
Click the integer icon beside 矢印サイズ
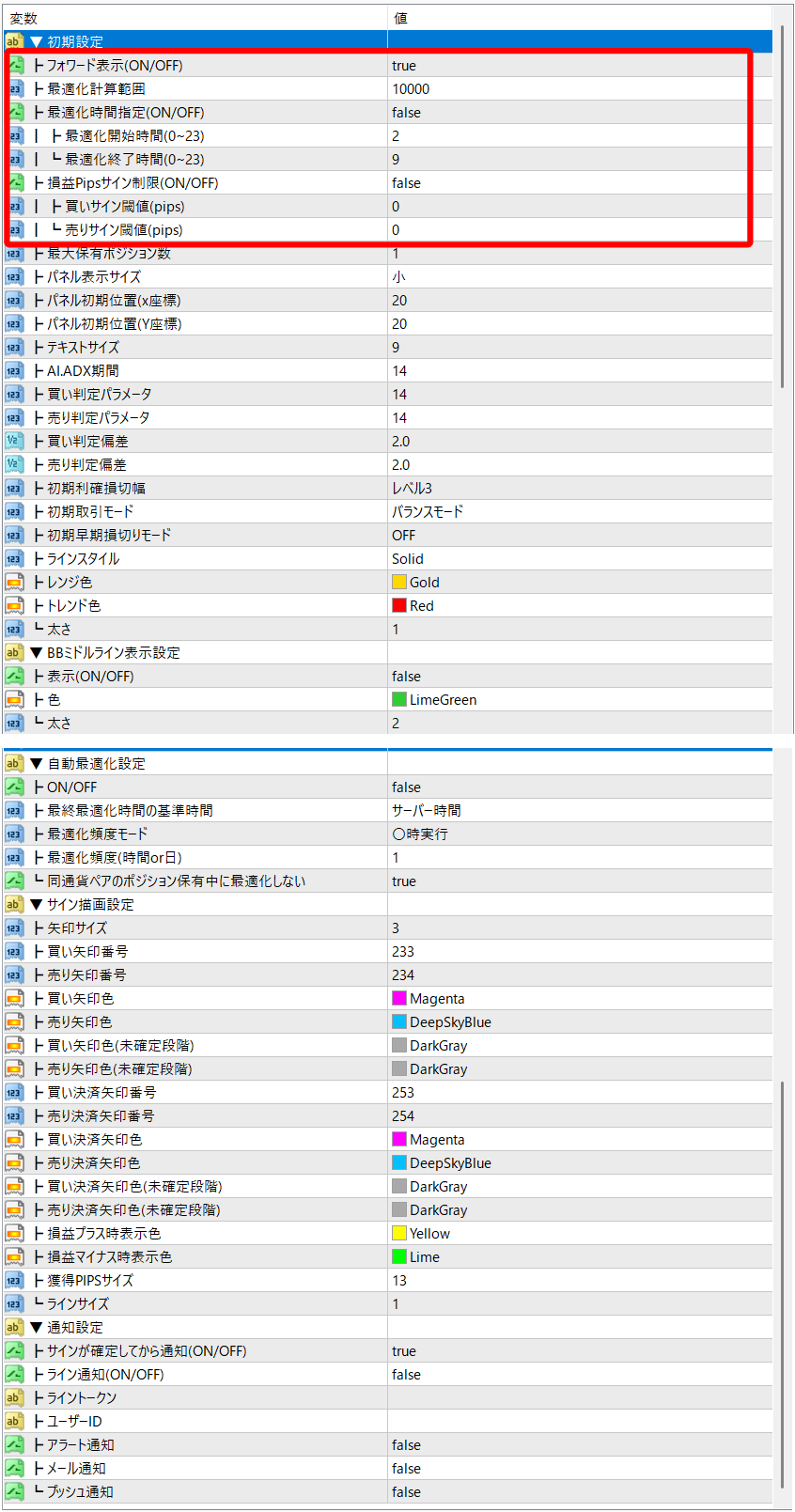(14, 927)
